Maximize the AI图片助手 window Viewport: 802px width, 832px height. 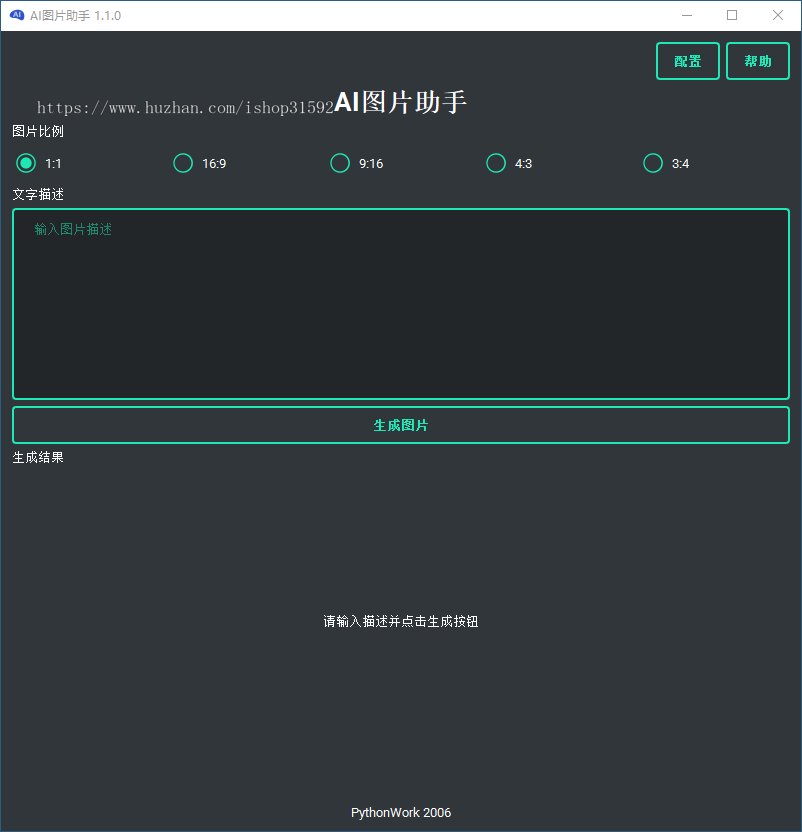pyautogui.click(x=732, y=15)
